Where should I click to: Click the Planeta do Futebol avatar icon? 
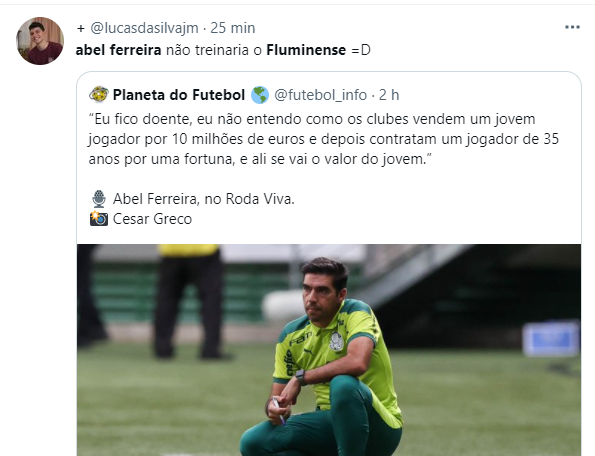[99, 94]
